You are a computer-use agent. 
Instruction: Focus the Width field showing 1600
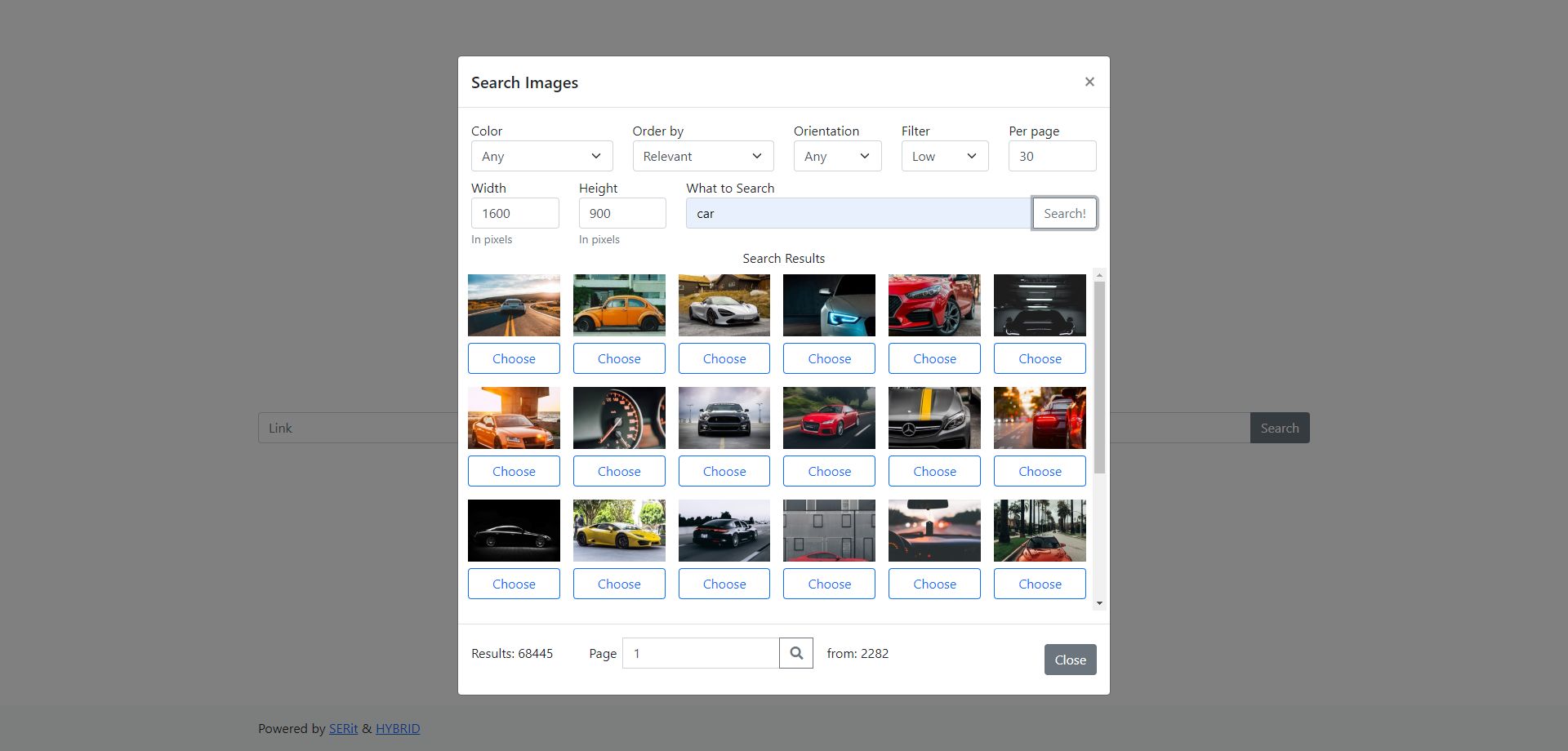(514, 213)
